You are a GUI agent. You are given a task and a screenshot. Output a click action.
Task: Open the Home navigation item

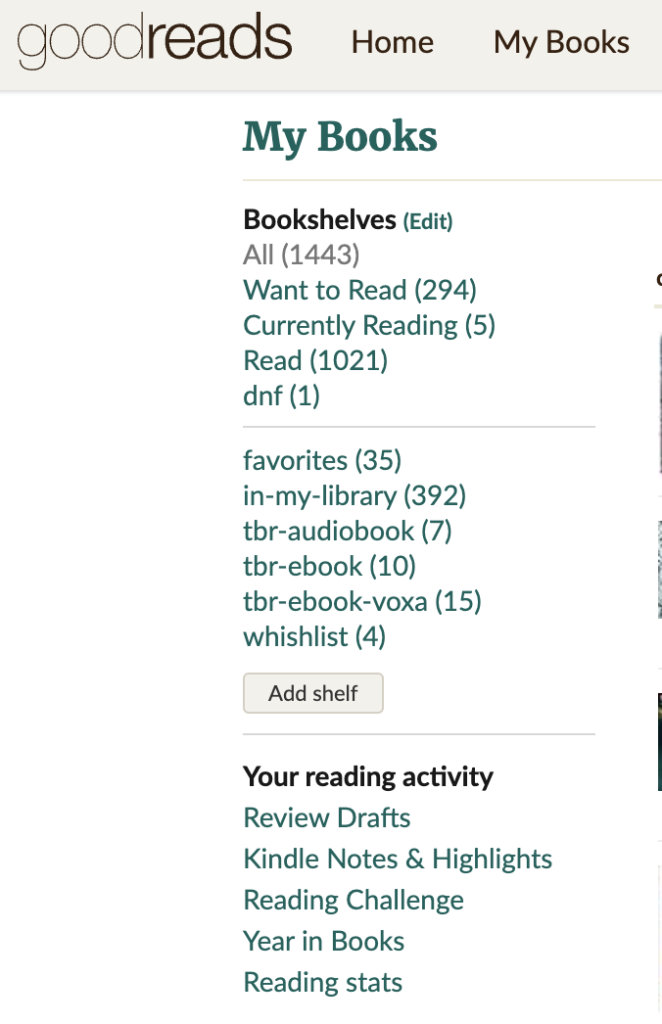tap(392, 42)
